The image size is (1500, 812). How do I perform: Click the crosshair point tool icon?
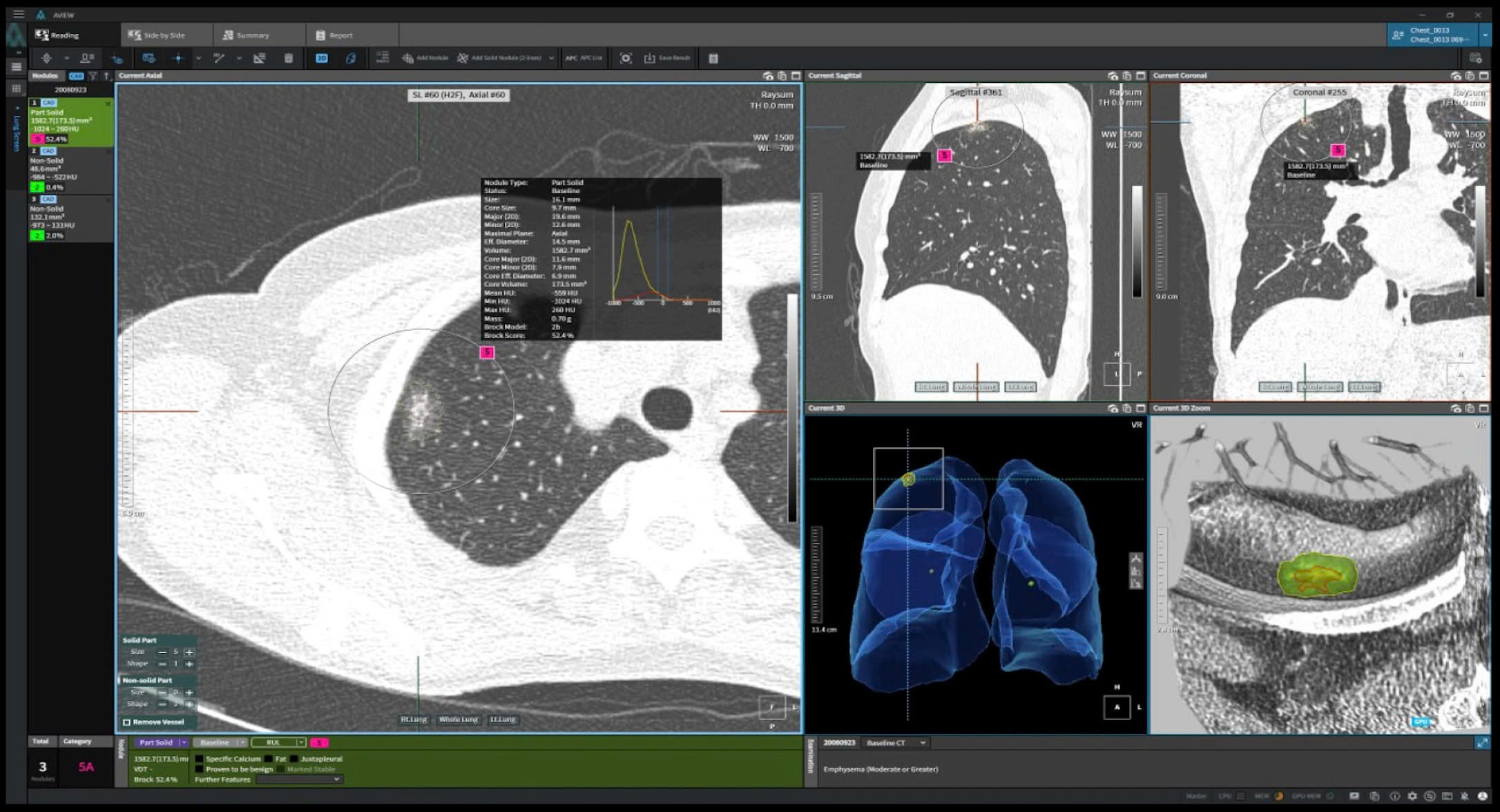(x=178, y=58)
